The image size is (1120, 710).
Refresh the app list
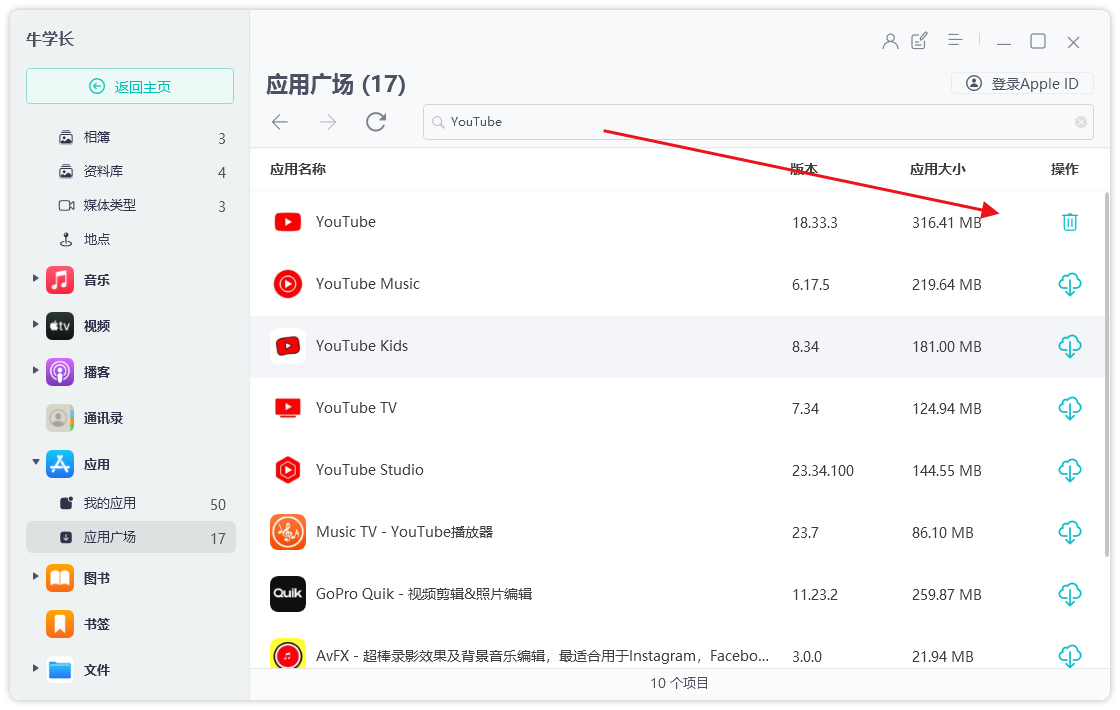pyautogui.click(x=375, y=122)
